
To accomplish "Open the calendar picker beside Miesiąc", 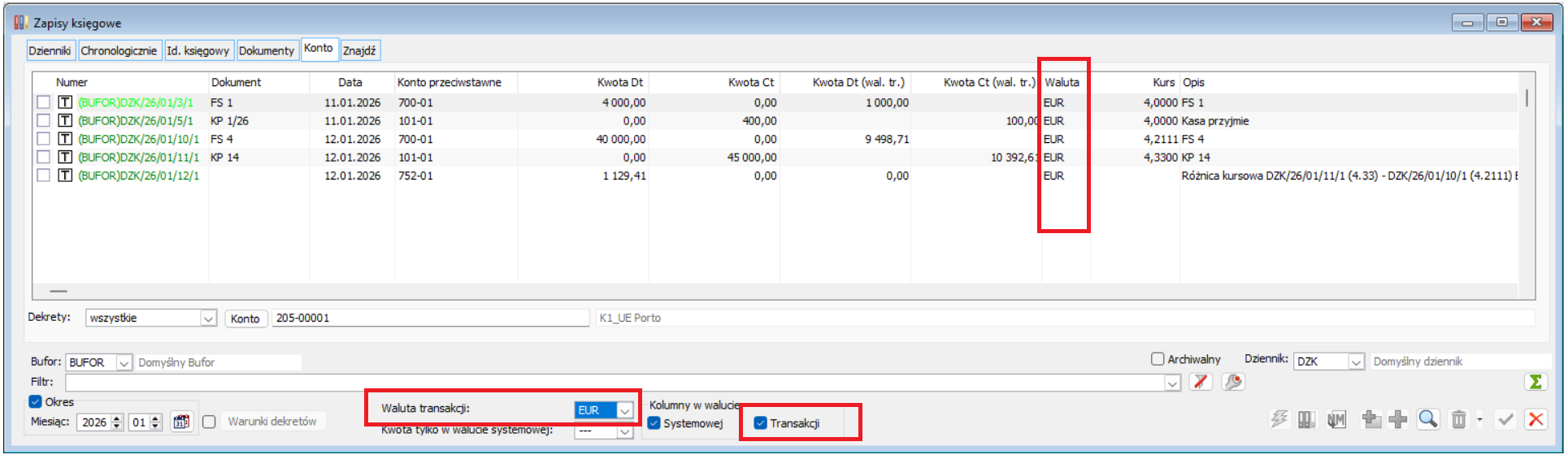I will [181, 422].
